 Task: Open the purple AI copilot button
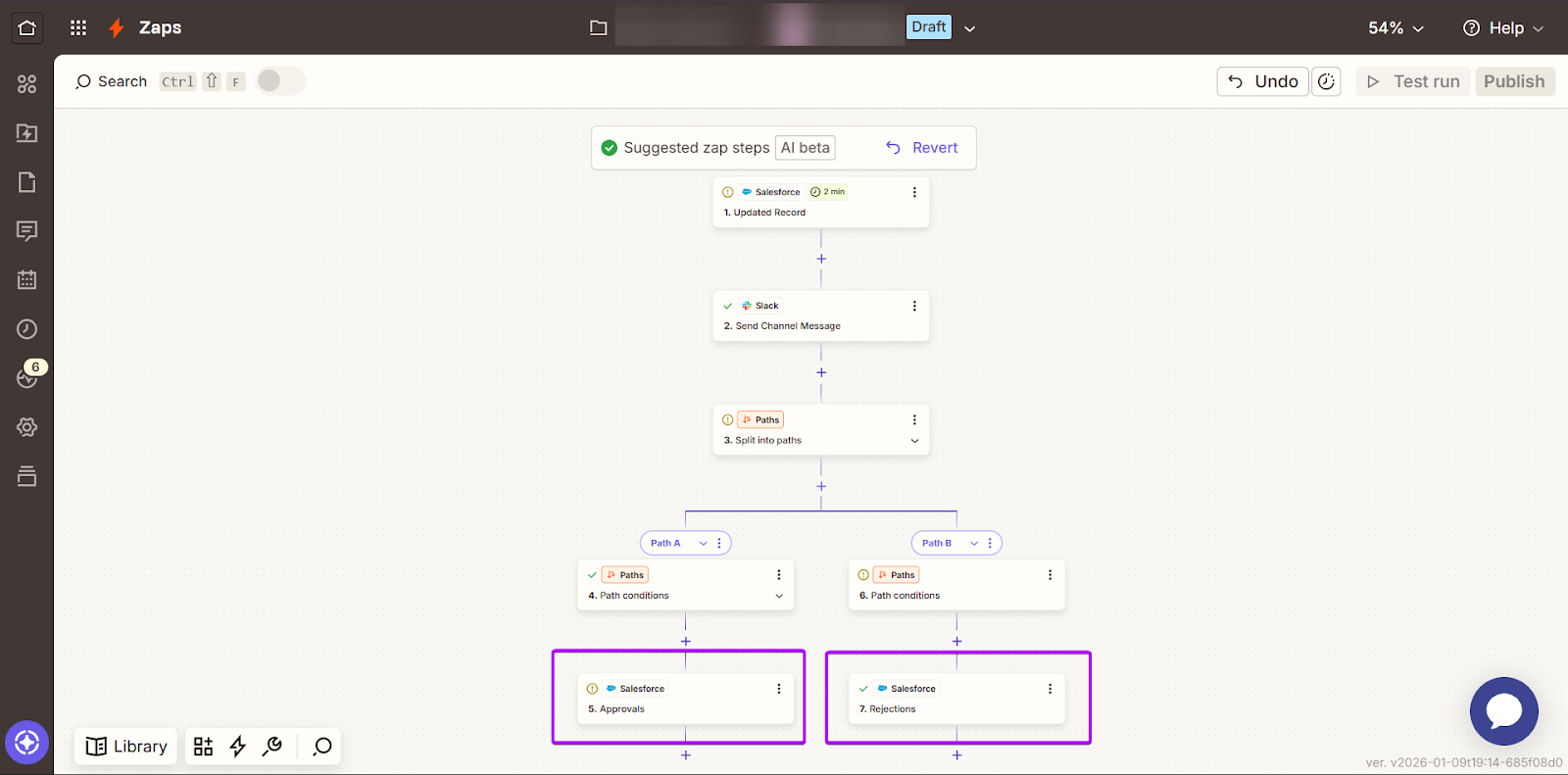click(26, 743)
